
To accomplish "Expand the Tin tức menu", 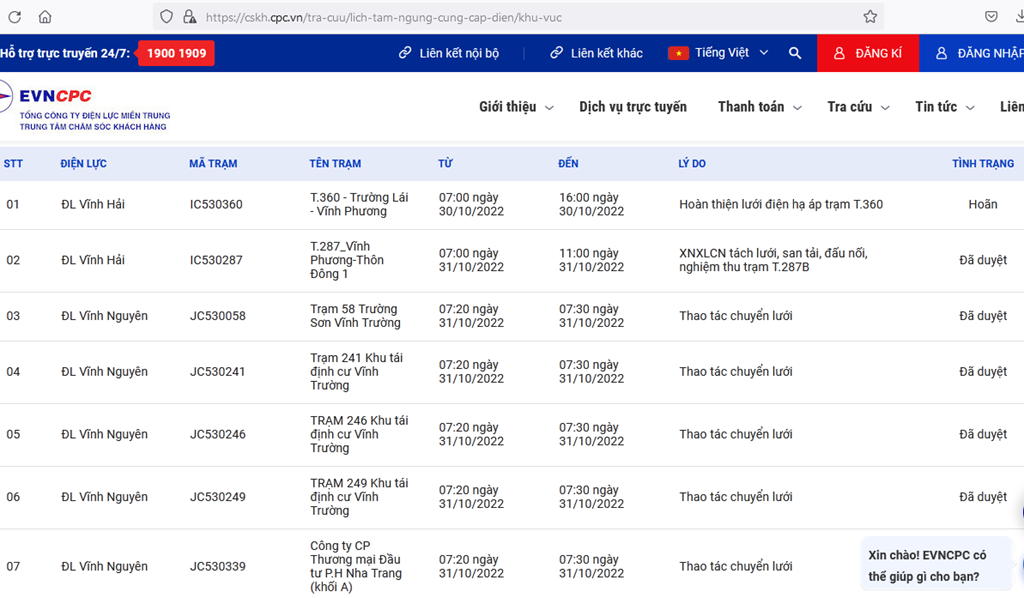I will 945,107.
